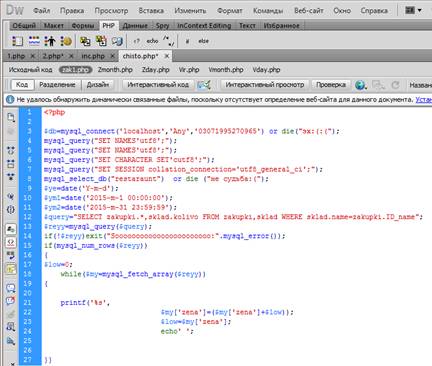Open the Format menu
The height and width of the screenshot is (366, 432).
[x=229, y=11]
